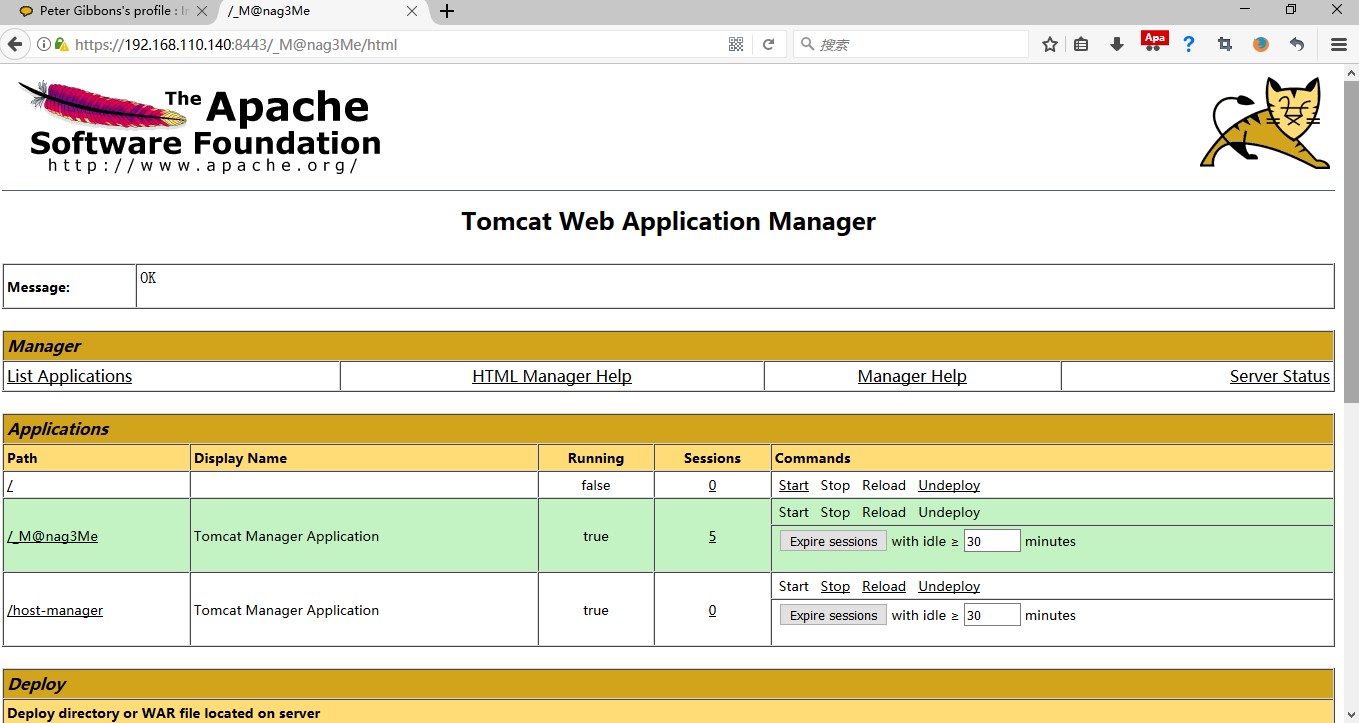Click the padlock warning icon beside the URL
1359x723 pixels.
[x=60, y=45]
